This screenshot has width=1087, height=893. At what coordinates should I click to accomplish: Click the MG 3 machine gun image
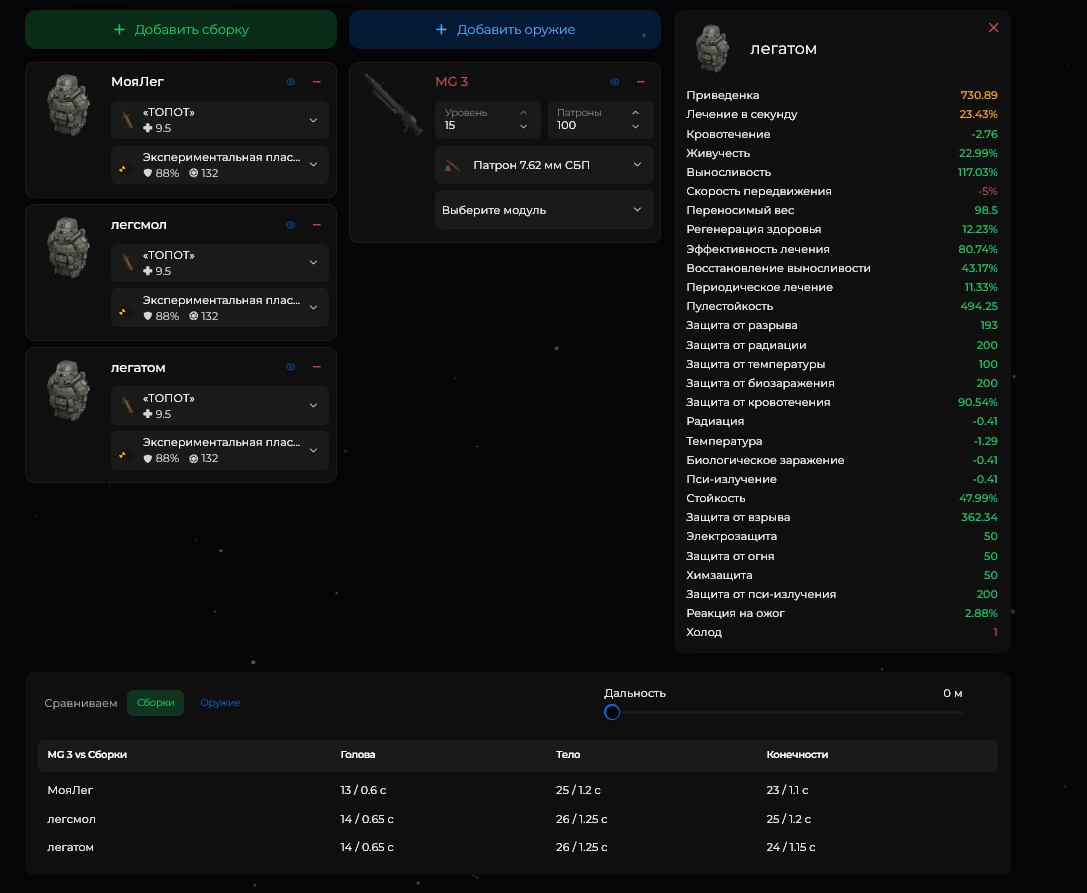point(393,105)
